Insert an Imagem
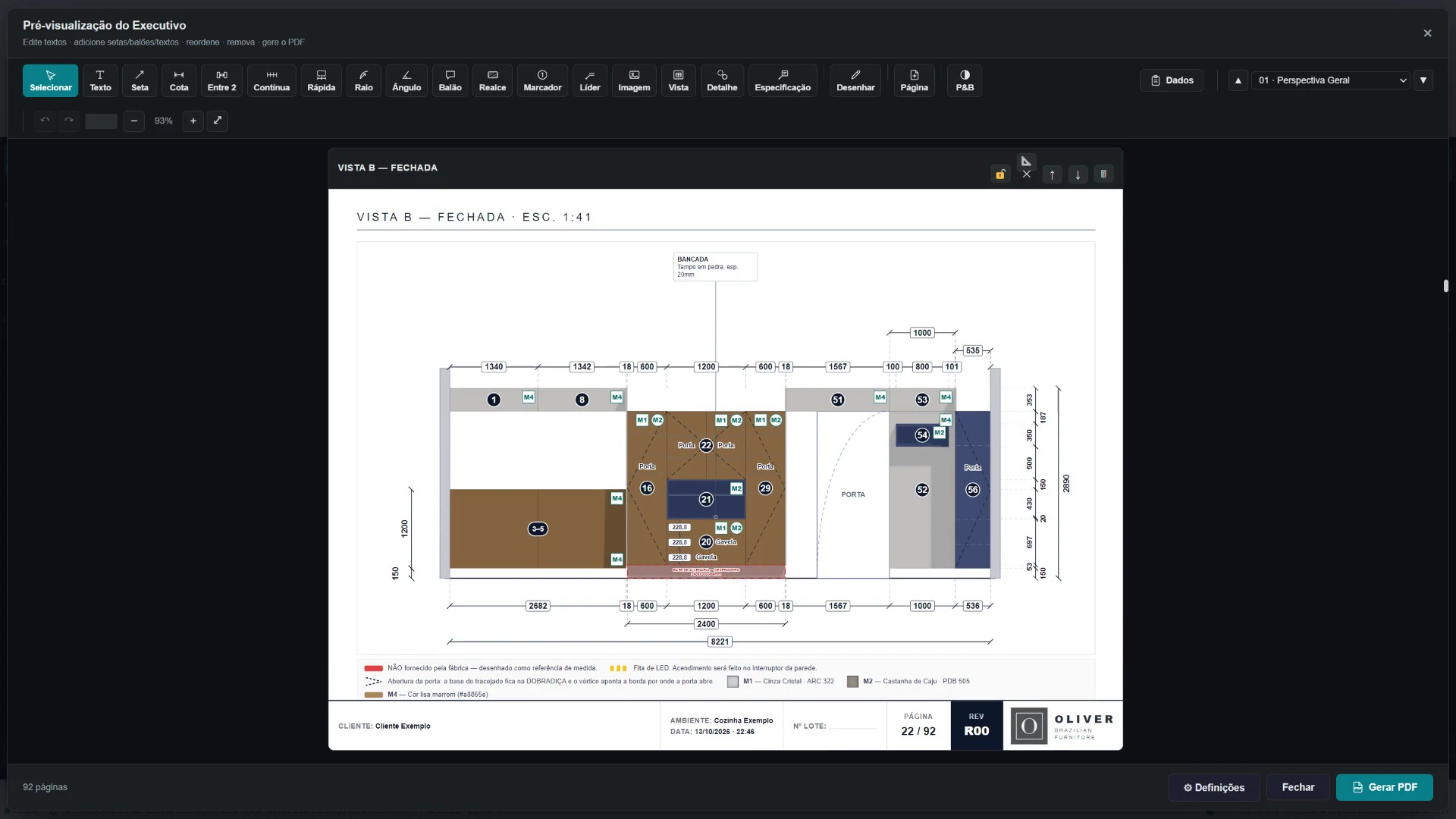This screenshot has width=1456, height=819. click(x=634, y=80)
